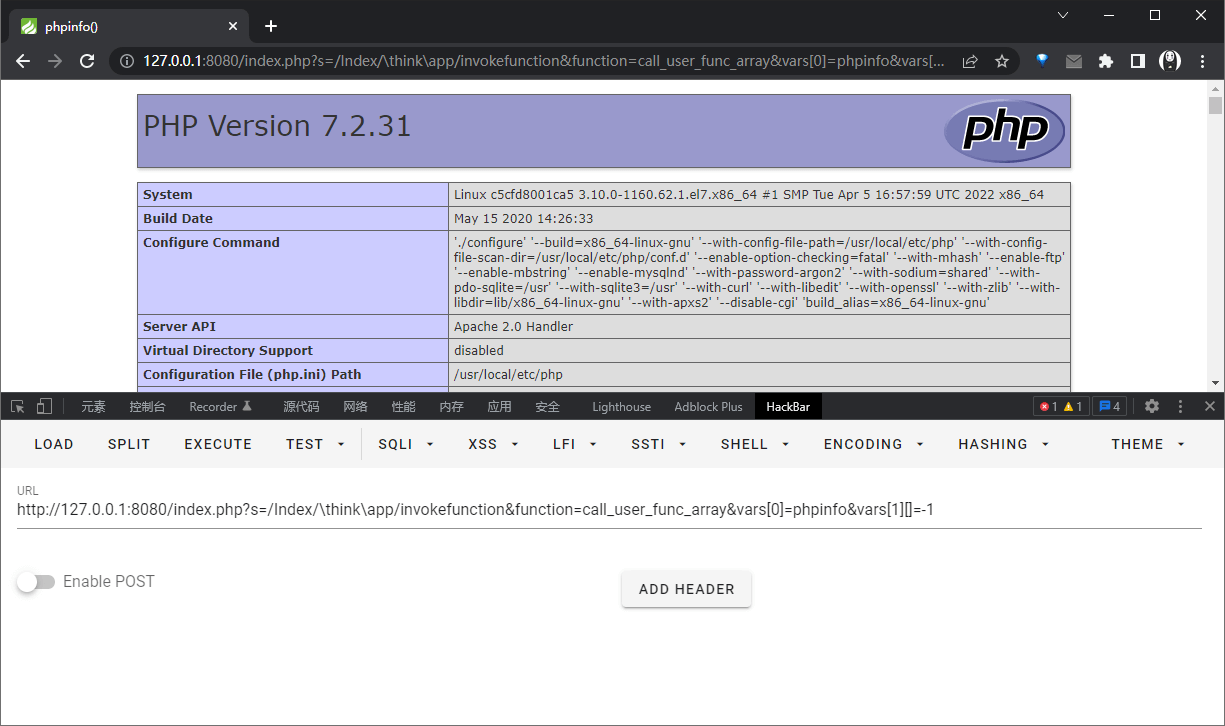Click the scrollbar down arrow on the page
Image resolution: width=1225 pixels, height=726 pixels.
[1215, 382]
